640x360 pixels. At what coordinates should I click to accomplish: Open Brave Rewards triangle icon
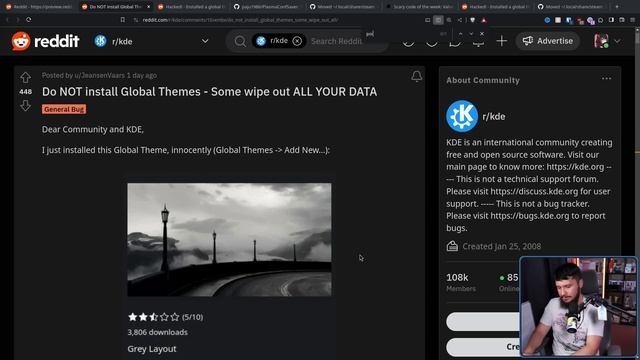pos(484,20)
